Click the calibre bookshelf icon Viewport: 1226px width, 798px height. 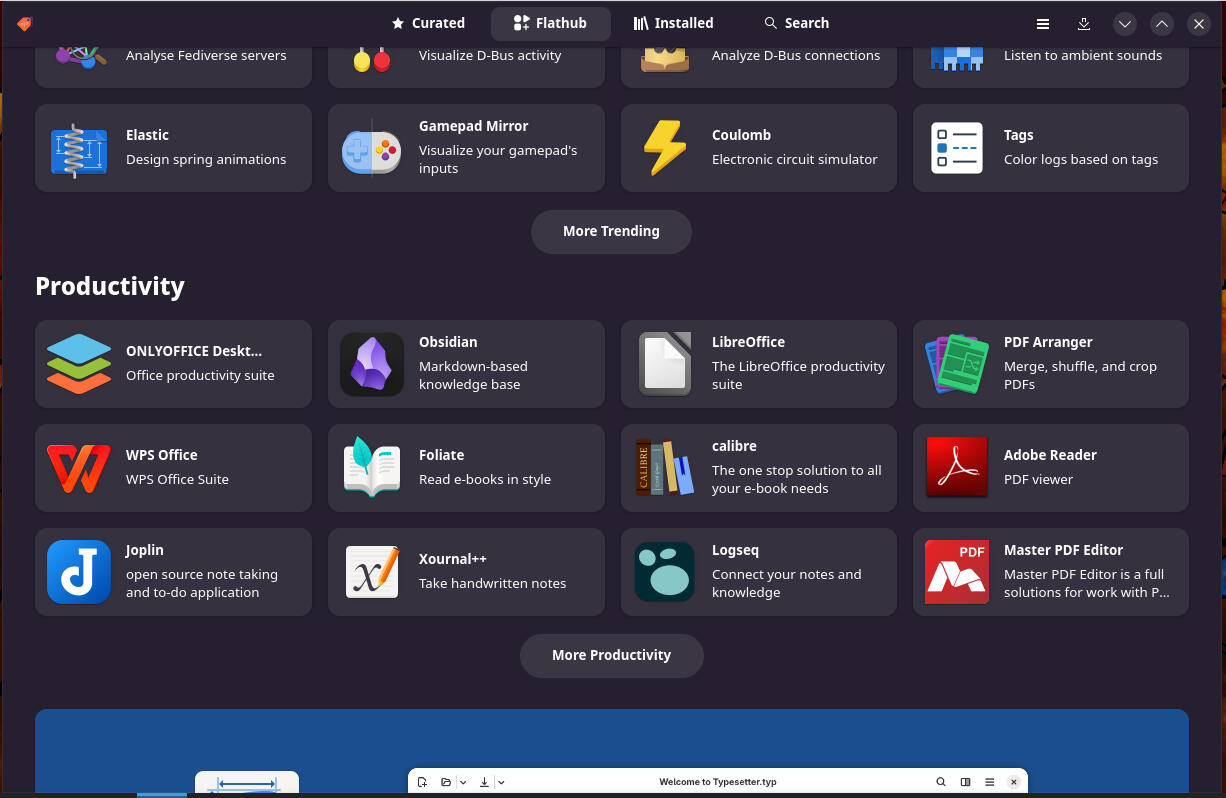click(665, 468)
